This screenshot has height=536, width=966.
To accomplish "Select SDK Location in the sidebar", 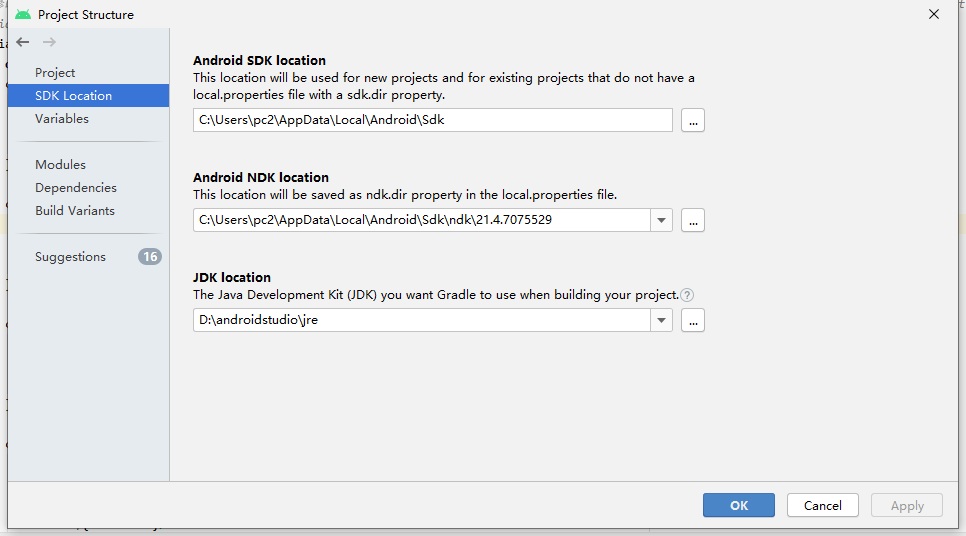I will tap(73, 96).
